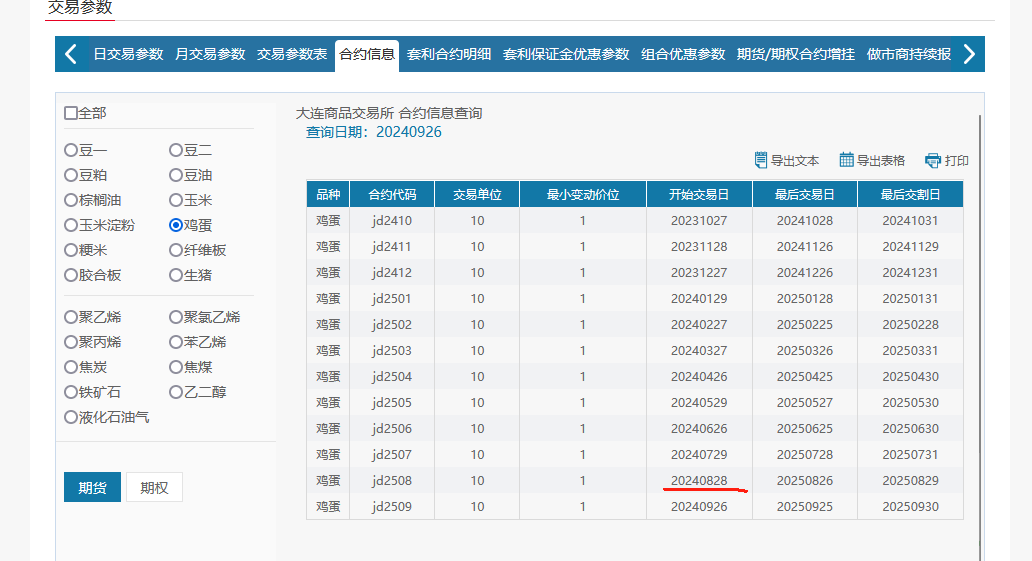Click the 查询日期 20240926 text
The image size is (1032, 561).
pos(373,132)
